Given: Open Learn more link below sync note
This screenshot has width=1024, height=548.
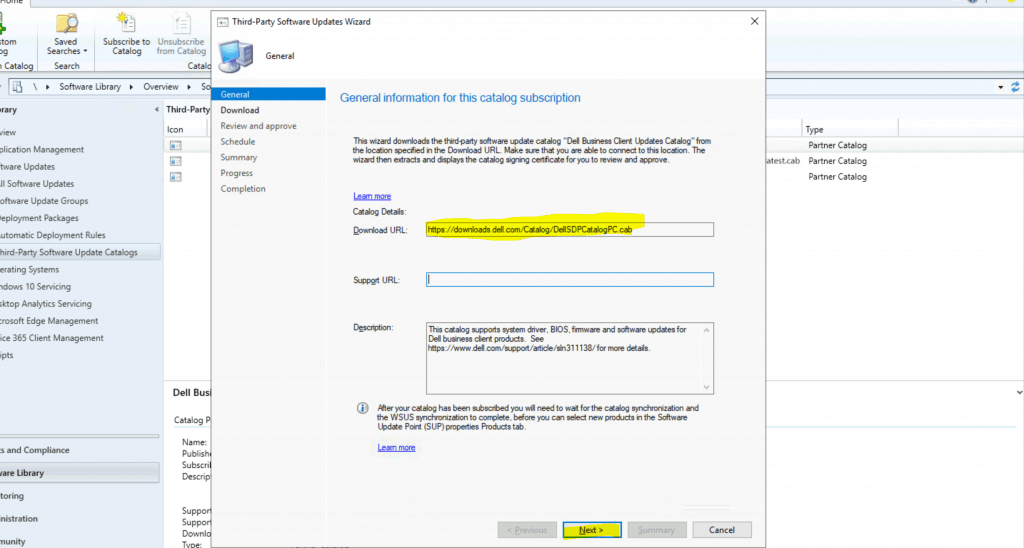Looking at the screenshot, I should tap(396, 447).
